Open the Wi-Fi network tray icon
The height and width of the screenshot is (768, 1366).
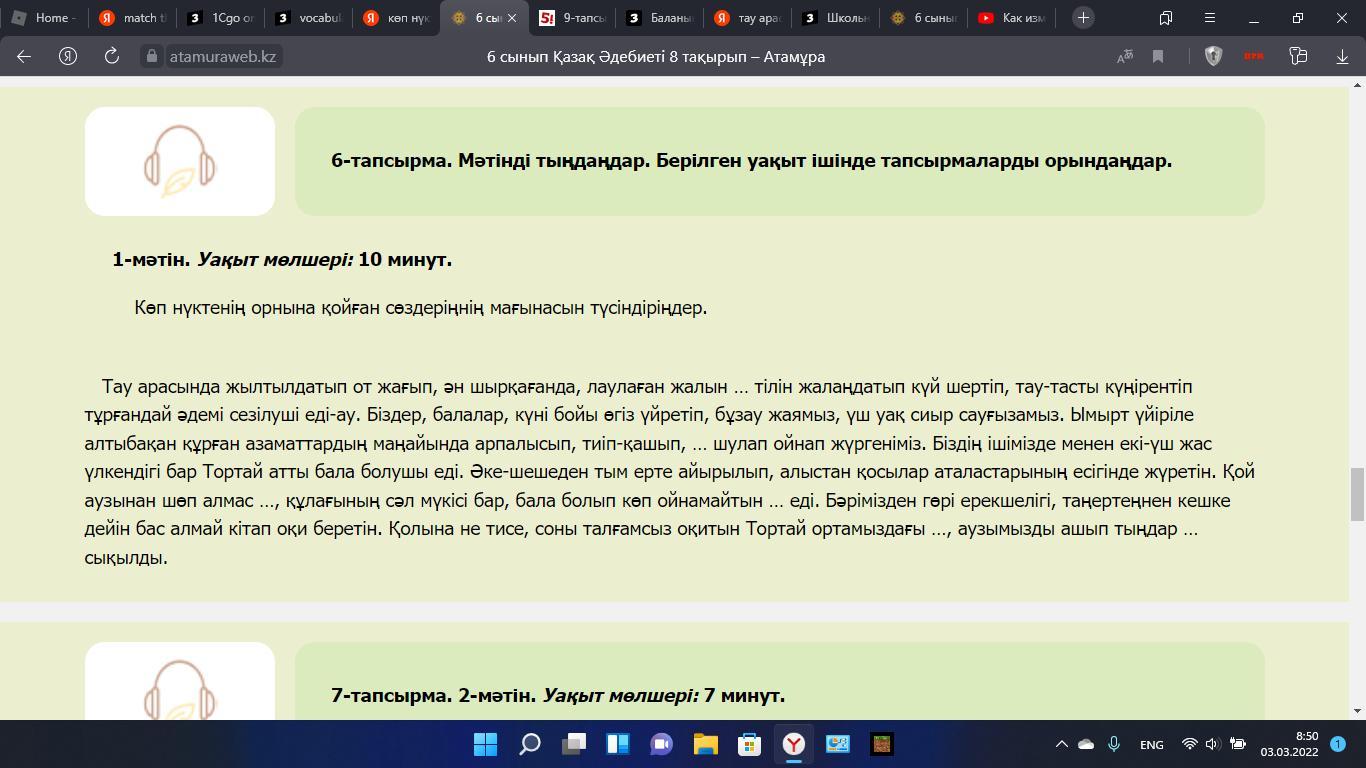point(1190,744)
